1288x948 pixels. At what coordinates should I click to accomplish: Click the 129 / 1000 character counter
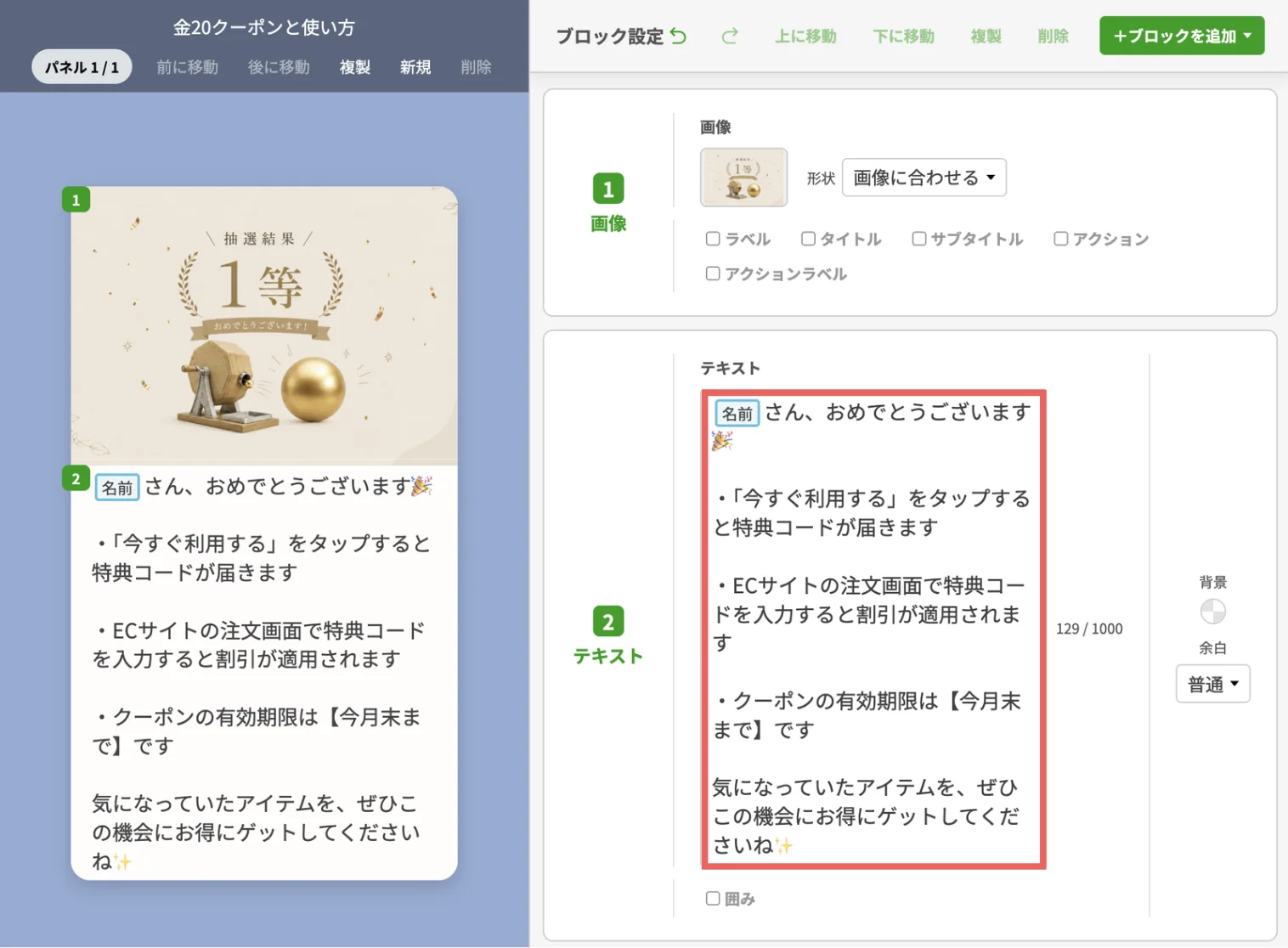pyautogui.click(x=1089, y=629)
